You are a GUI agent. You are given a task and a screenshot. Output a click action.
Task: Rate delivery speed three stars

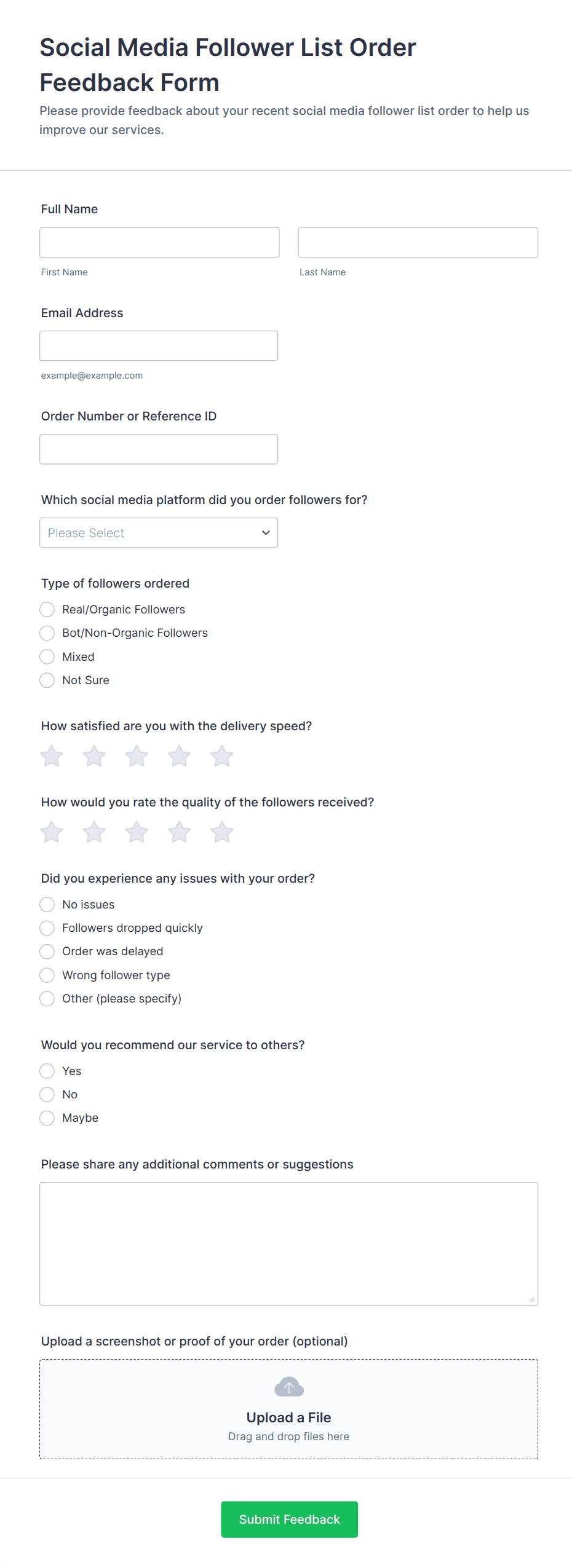[137, 756]
